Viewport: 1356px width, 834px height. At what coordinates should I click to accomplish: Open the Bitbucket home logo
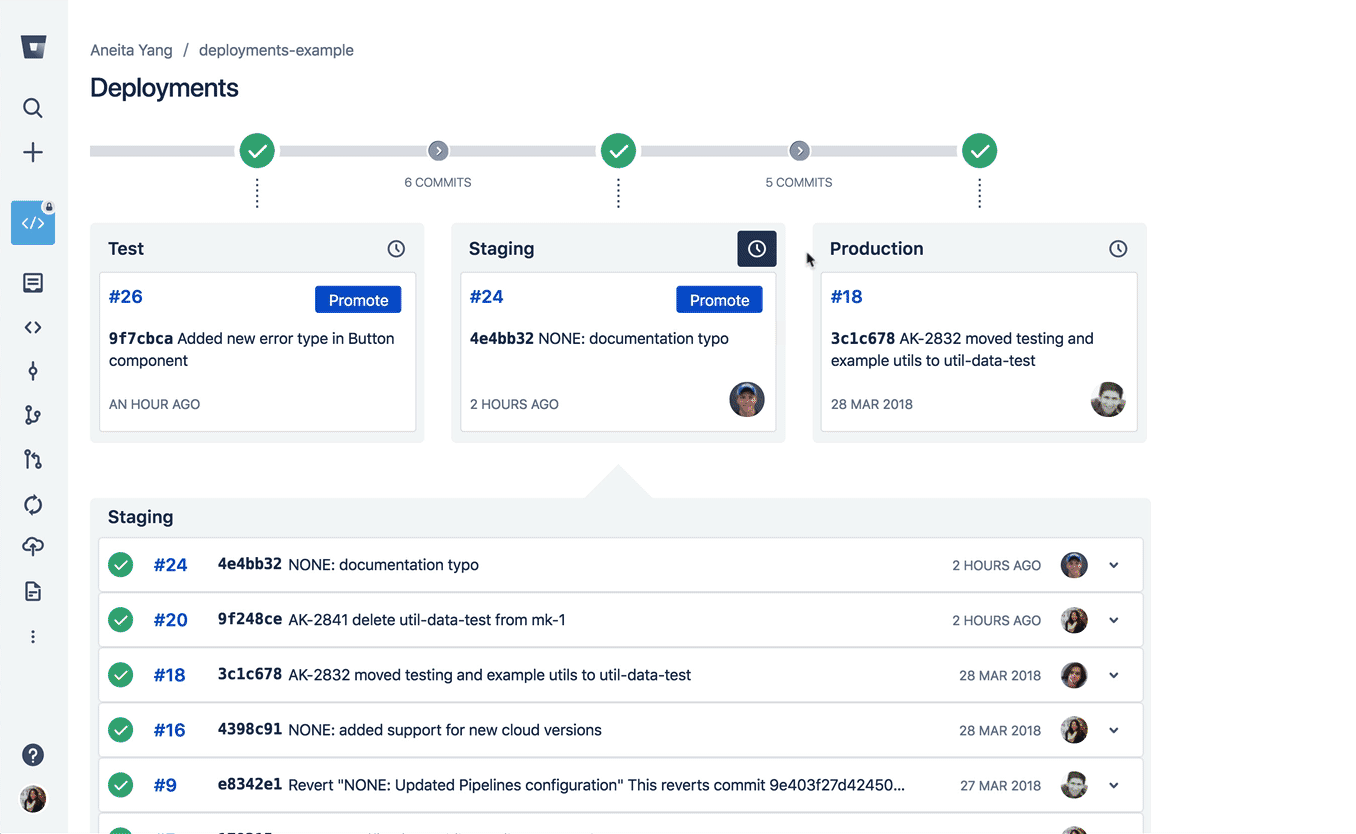(x=33, y=47)
